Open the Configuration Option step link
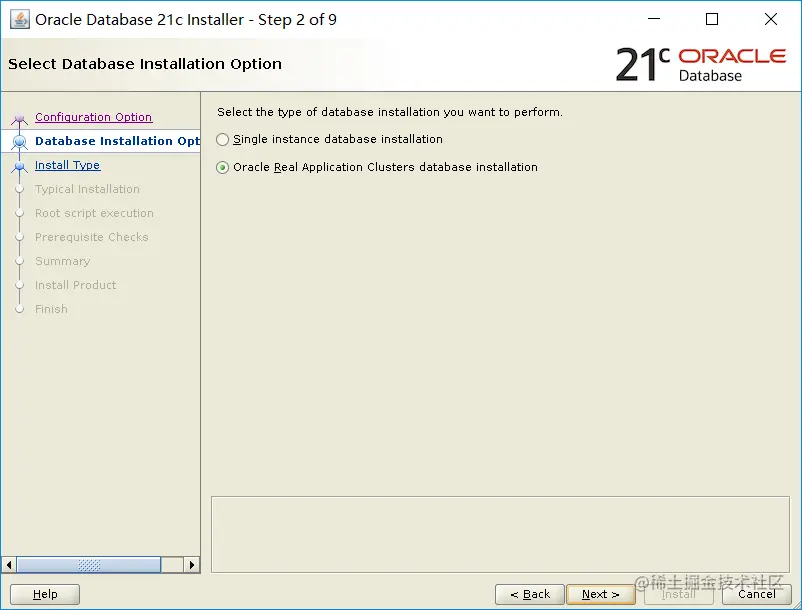802x610 pixels. point(93,117)
